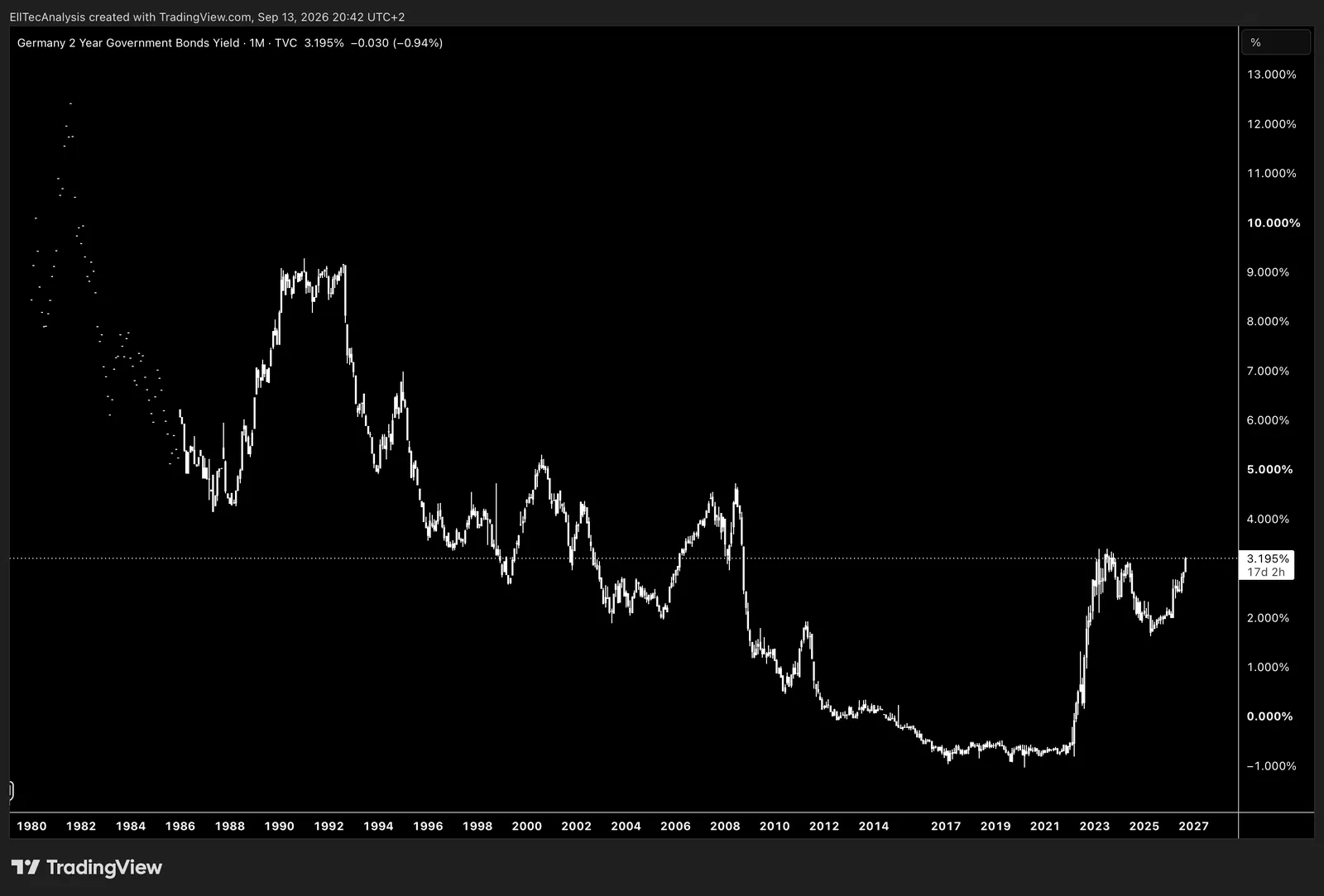Click the "1.000%" price axis label
The image size is (1324, 896).
(x=1268, y=668)
